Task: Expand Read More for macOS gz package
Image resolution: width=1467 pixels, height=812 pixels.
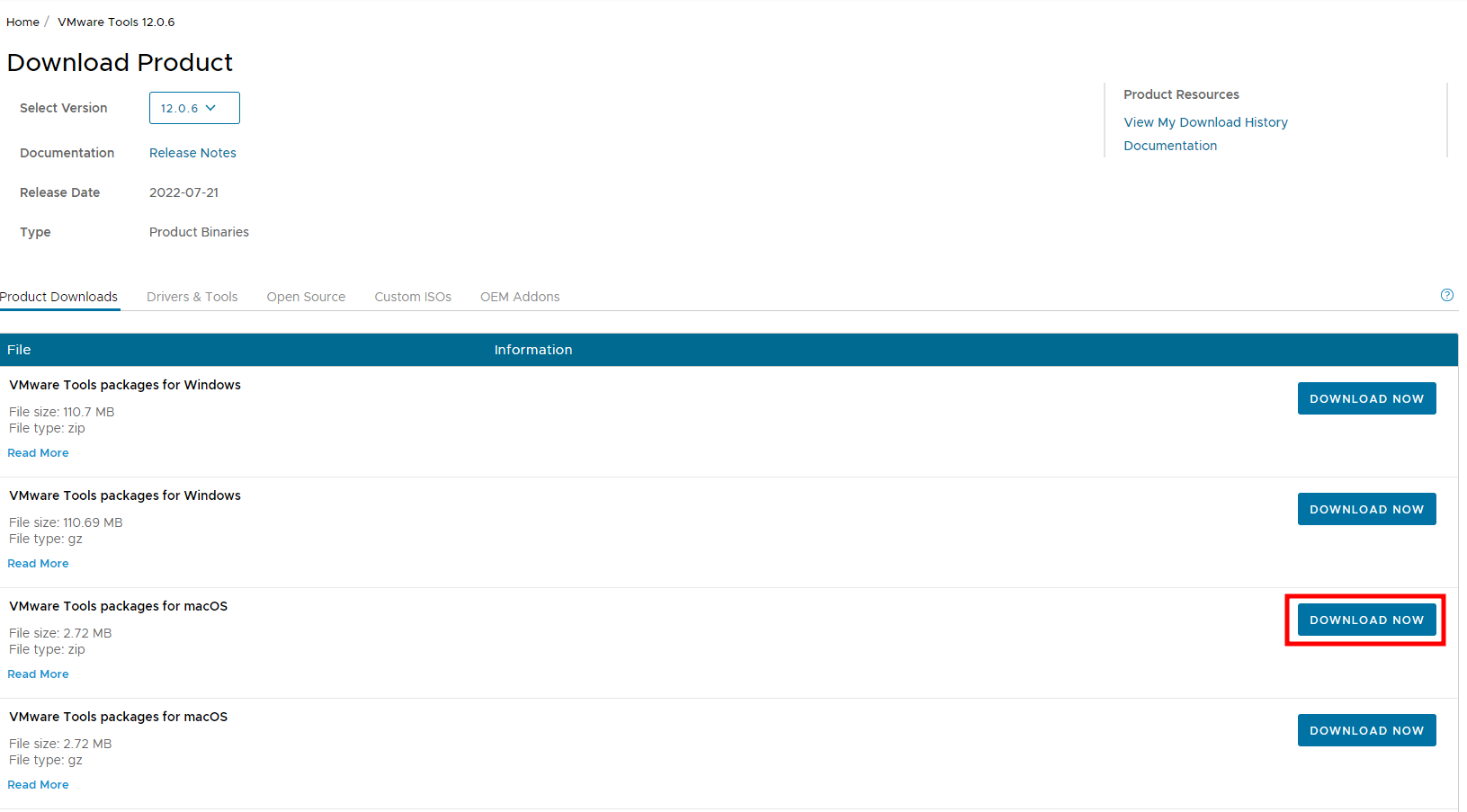Action: coord(38,785)
